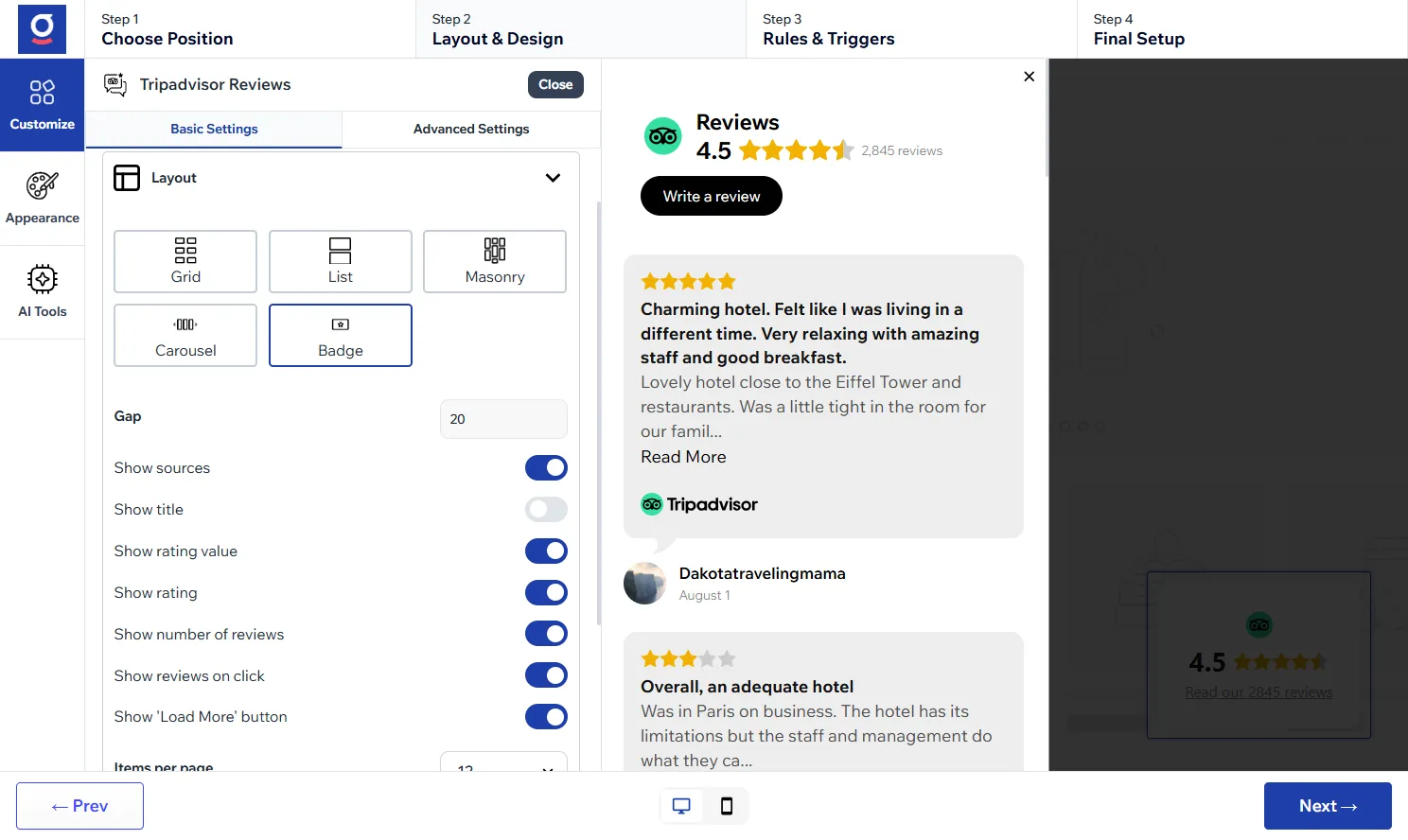Enable the Show title switch

[546, 510]
